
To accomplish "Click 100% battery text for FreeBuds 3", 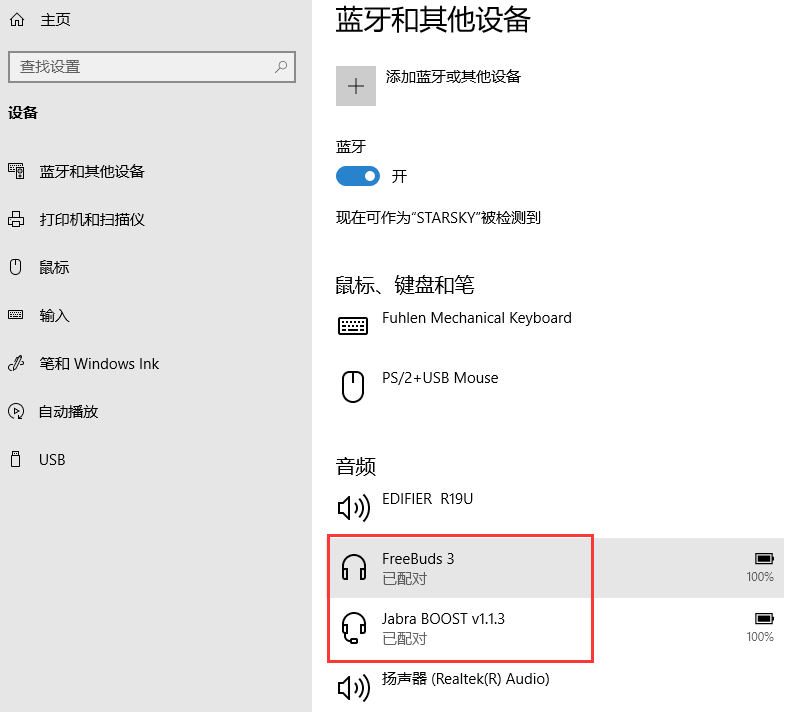I will click(x=760, y=577).
